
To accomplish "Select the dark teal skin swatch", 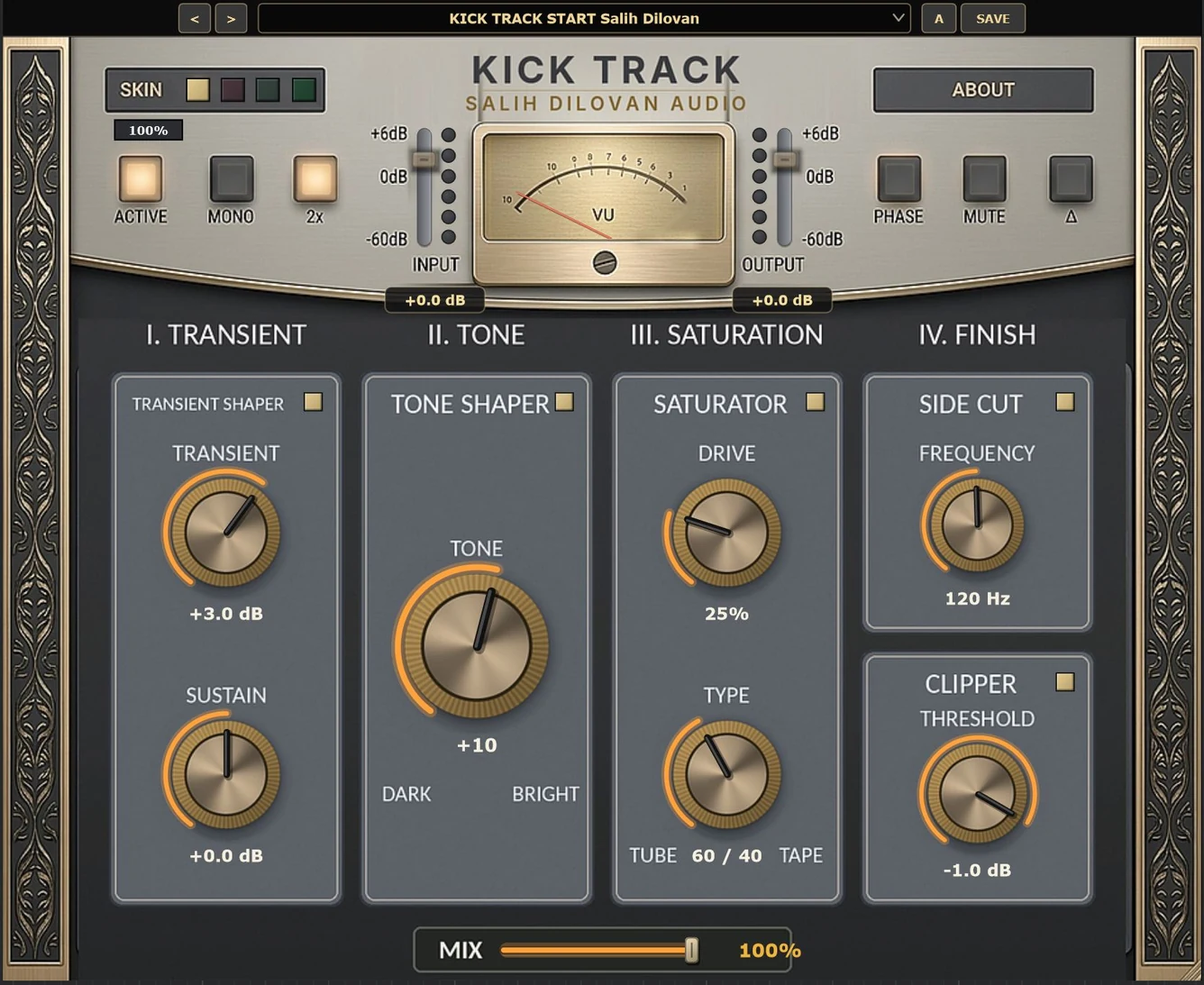I will (268, 89).
